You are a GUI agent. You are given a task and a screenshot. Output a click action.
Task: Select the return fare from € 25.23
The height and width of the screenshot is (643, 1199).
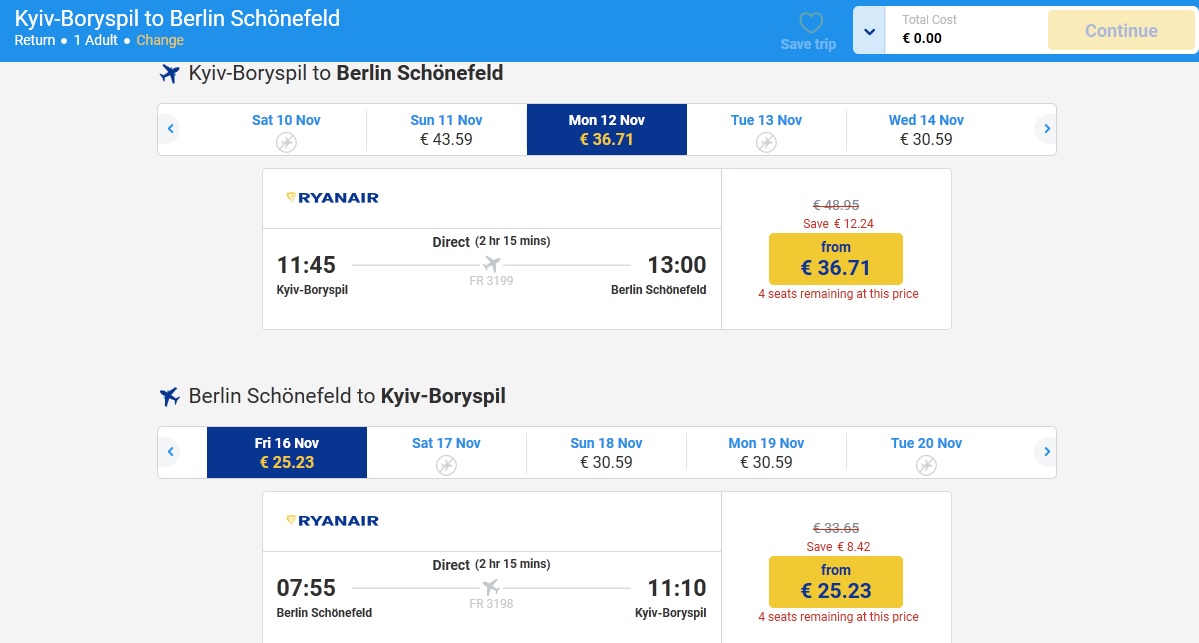[835, 582]
